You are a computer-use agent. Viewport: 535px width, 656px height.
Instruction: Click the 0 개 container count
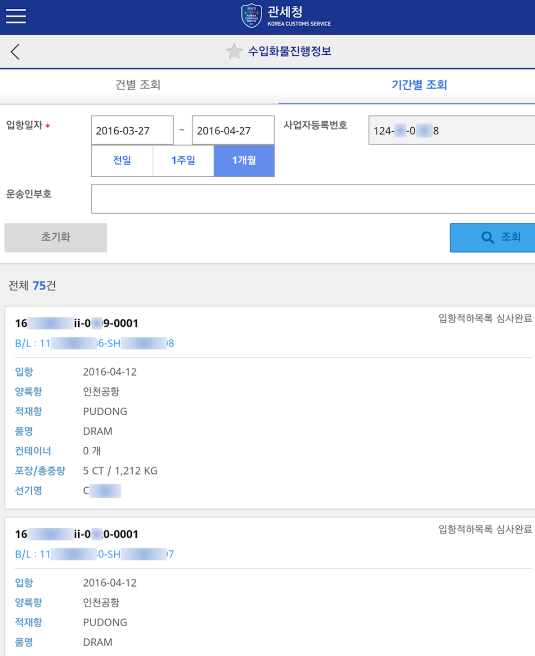(92, 451)
